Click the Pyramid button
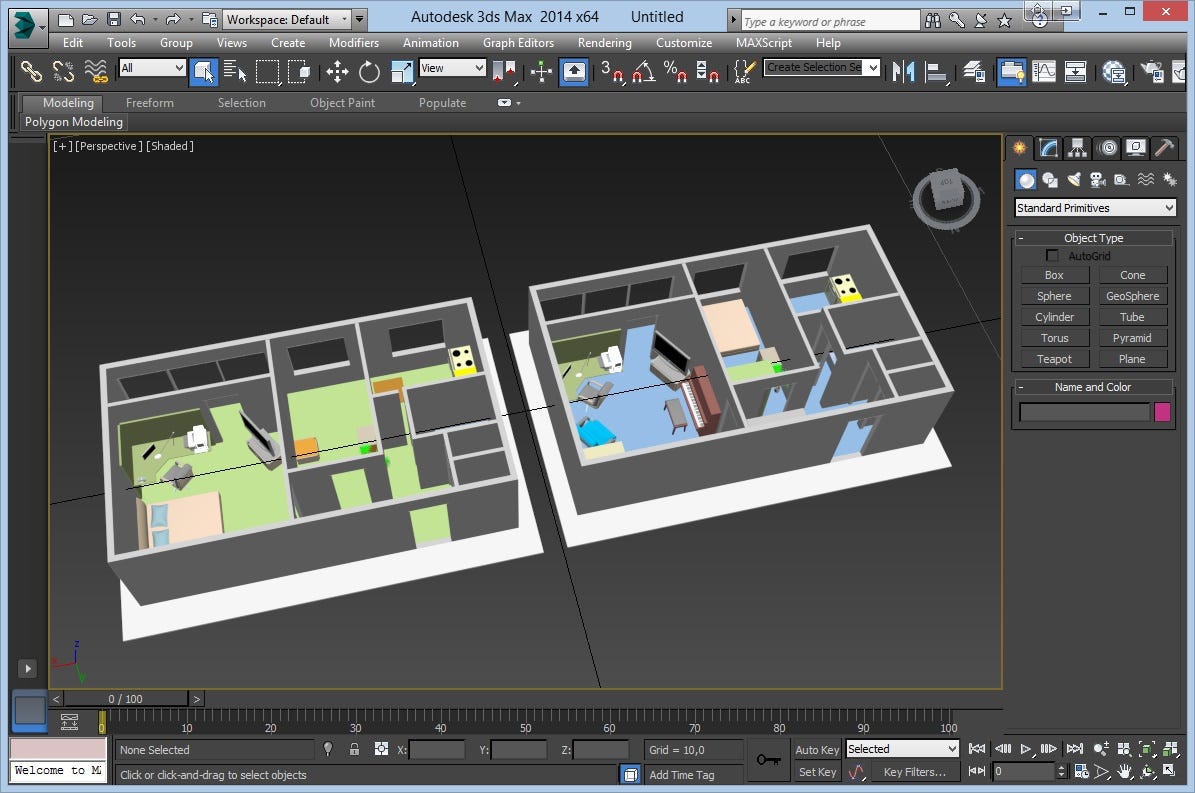Viewport: 1195px width, 793px height. [1133, 338]
